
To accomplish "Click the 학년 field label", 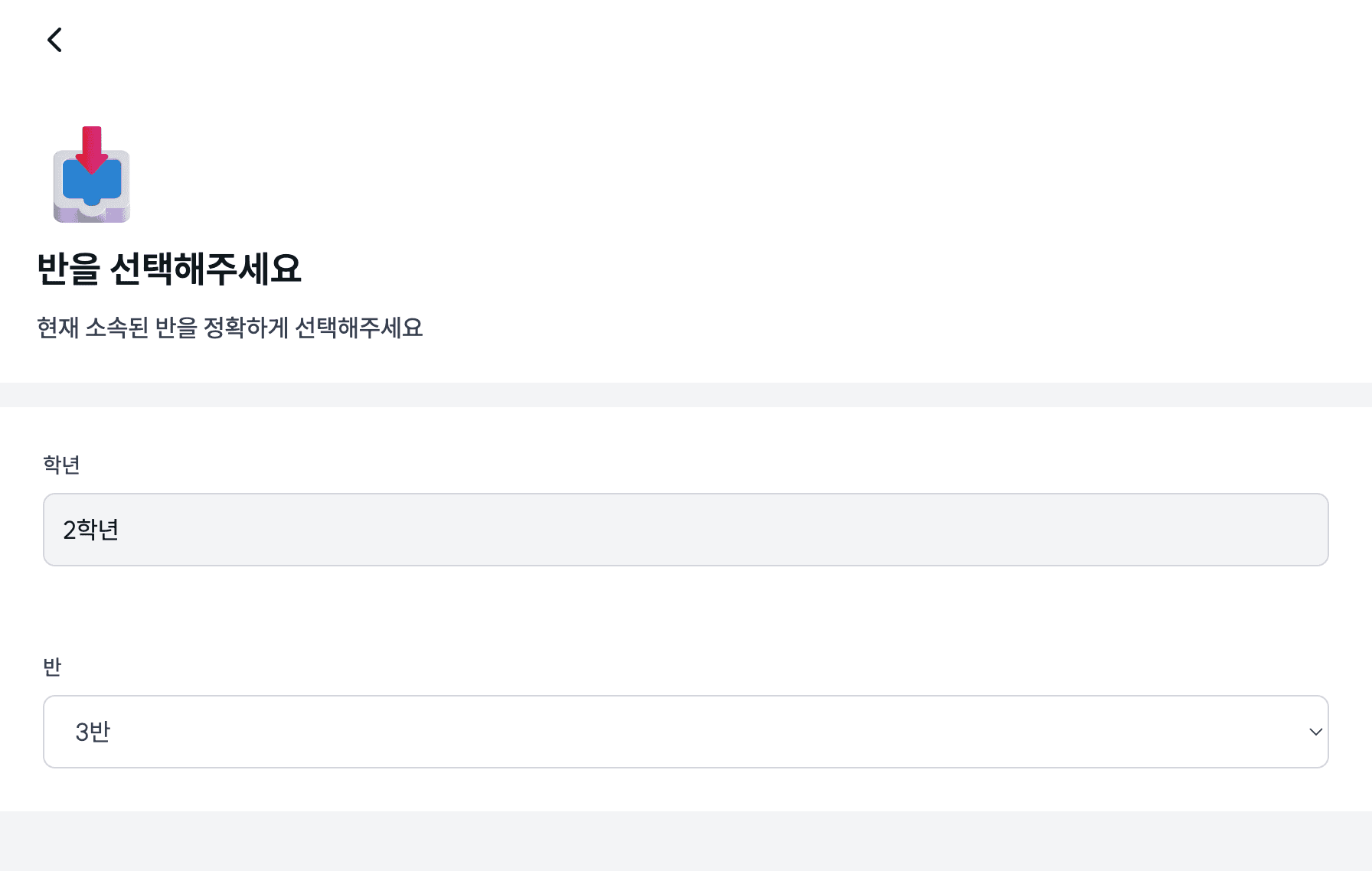I will tap(61, 465).
